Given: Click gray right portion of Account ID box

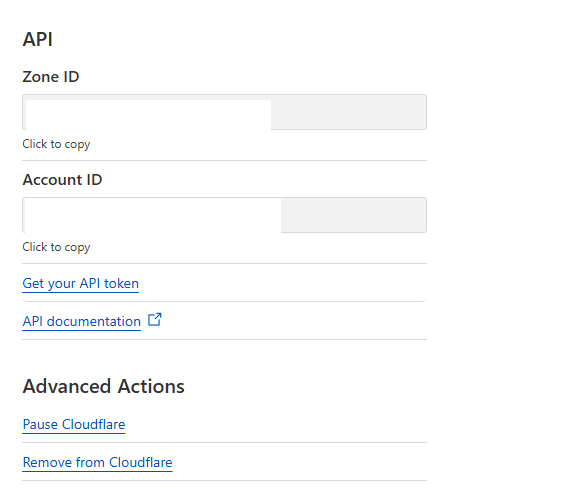Looking at the screenshot, I should point(354,215).
